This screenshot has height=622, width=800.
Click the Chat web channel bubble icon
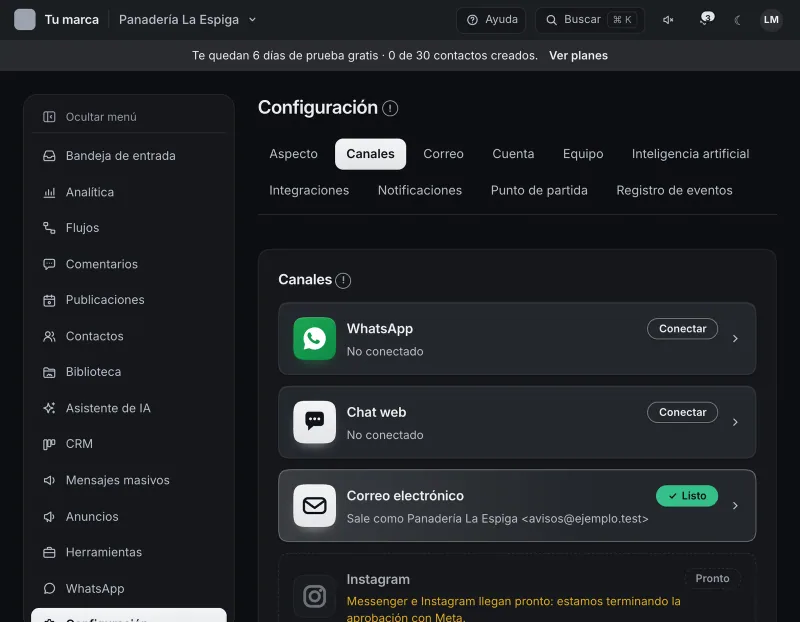[x=314, y=422]
